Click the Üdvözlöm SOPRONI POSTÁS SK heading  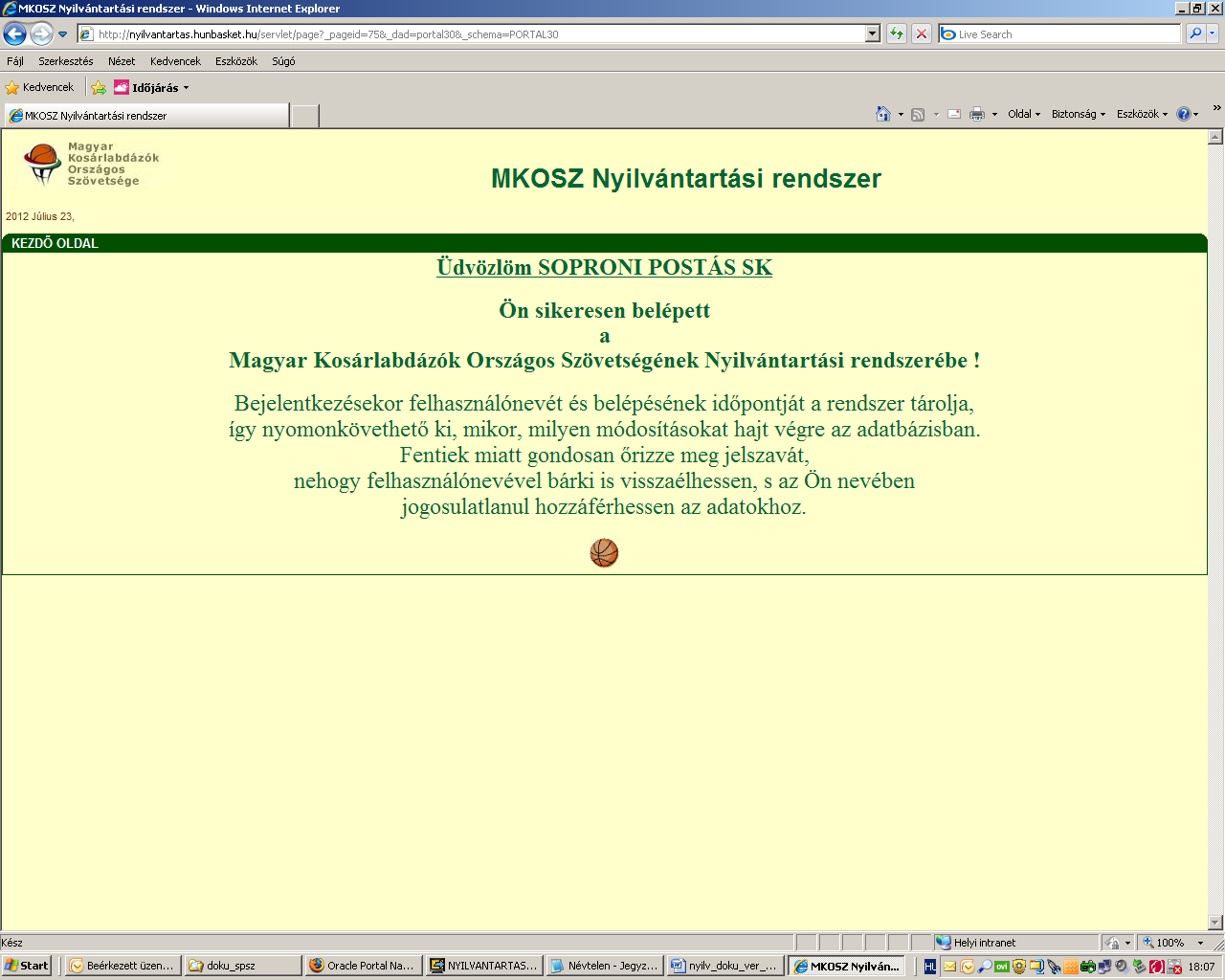pos(604,267)
